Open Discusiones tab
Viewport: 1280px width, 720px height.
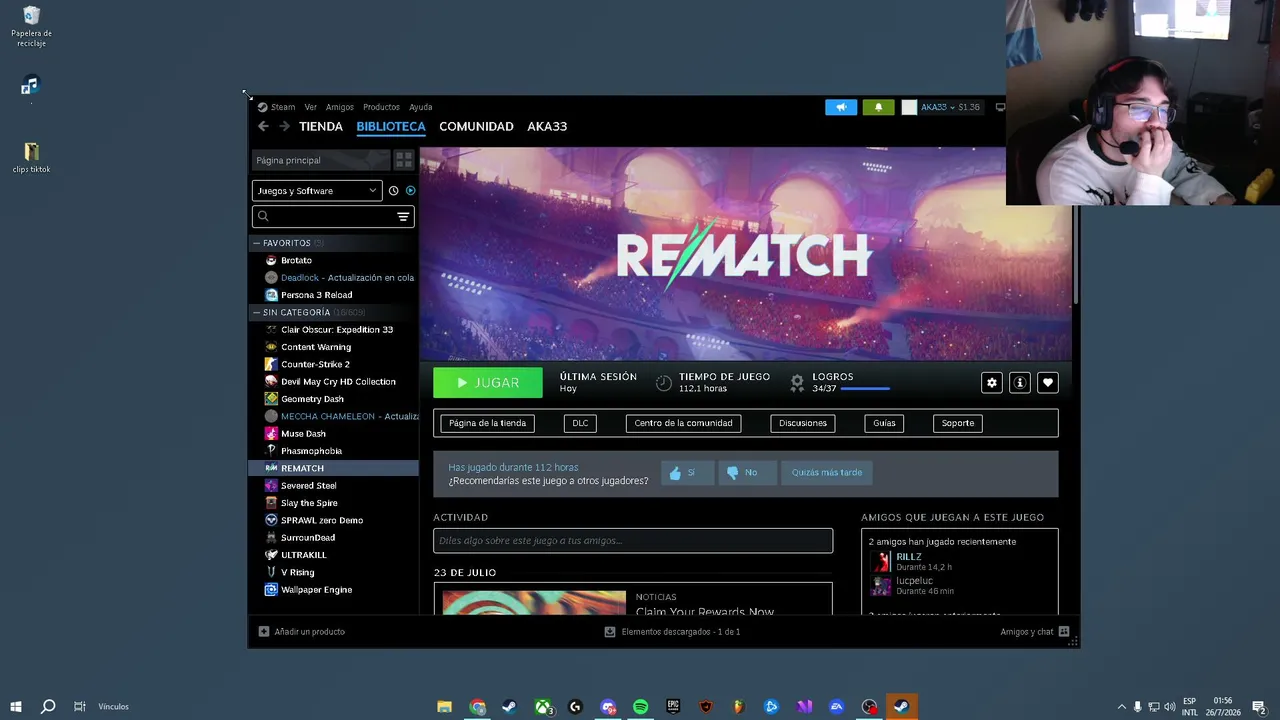point(803,423)
